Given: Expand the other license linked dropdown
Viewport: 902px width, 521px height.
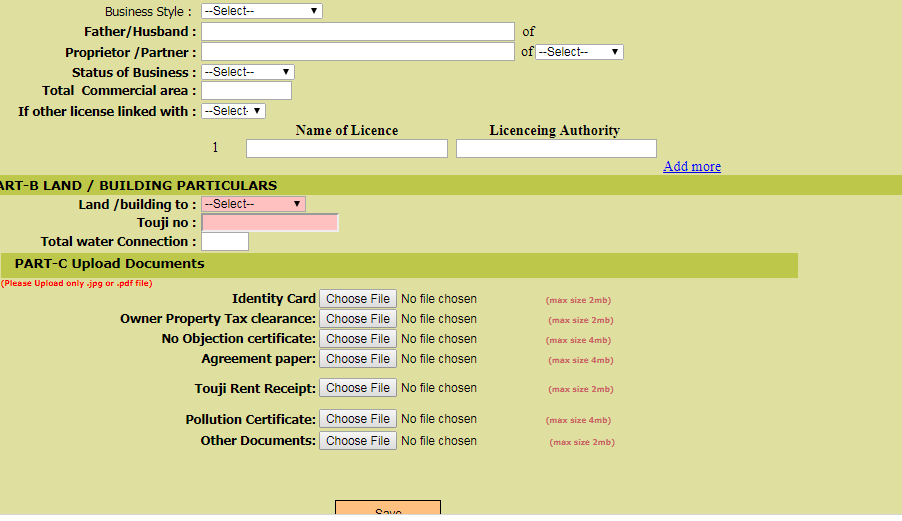Looking at the screenshot, I should [x=233, y=111].
